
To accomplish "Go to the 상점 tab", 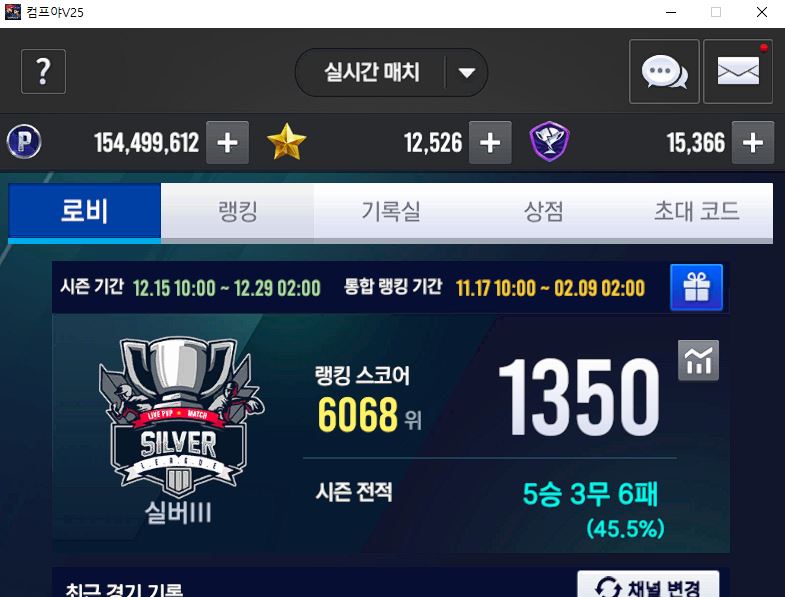I will [544, 211].
